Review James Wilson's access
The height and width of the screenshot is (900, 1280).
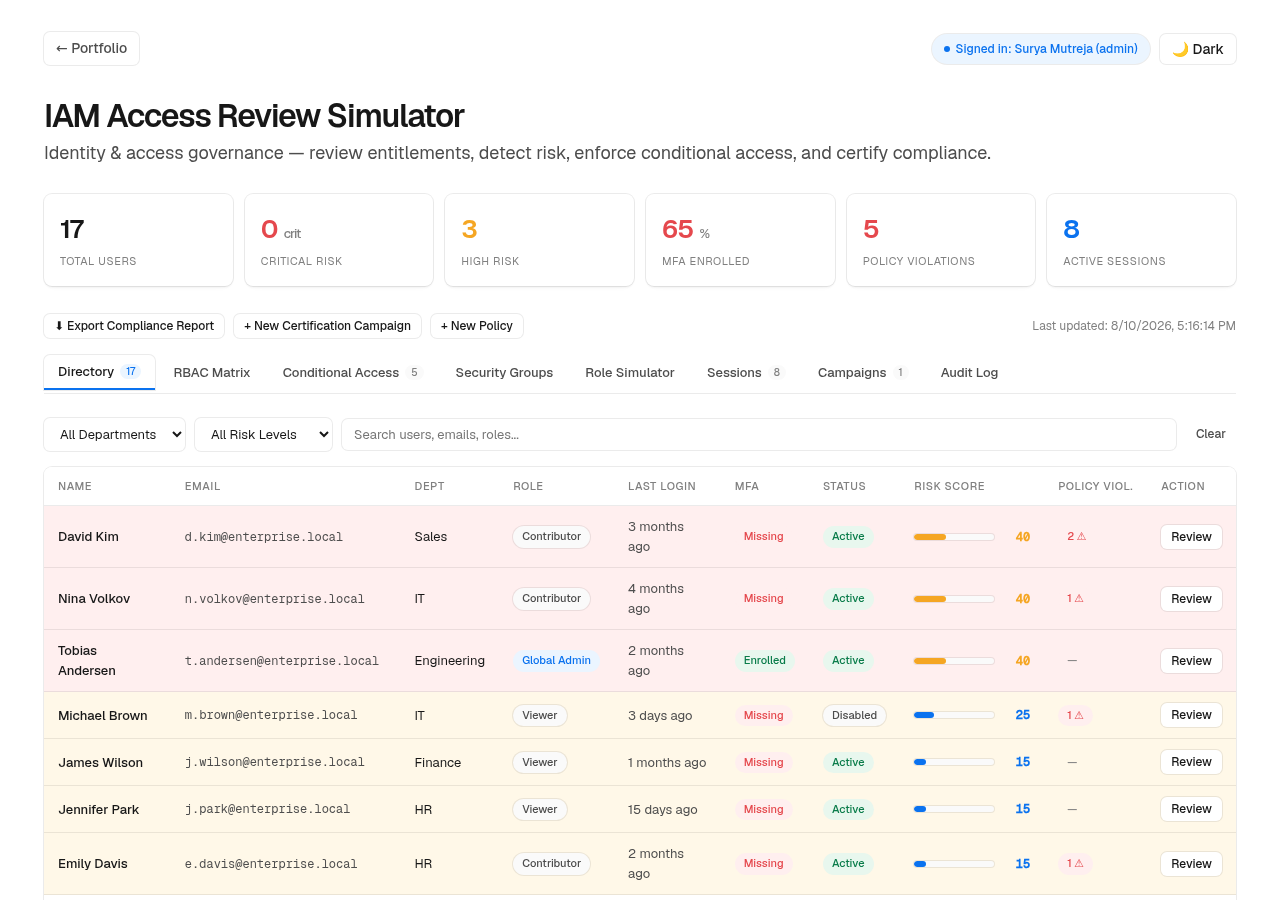[1191, 762]
